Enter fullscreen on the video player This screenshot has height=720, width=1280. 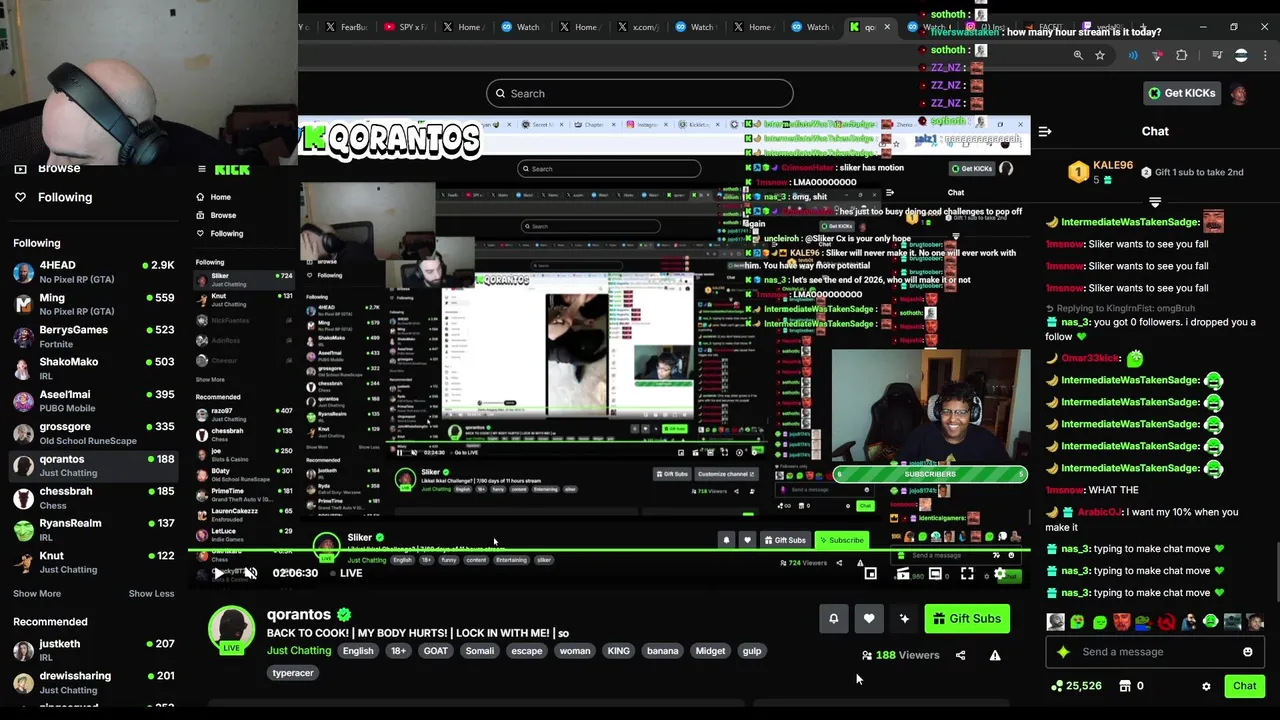click(x=967, y=574)
